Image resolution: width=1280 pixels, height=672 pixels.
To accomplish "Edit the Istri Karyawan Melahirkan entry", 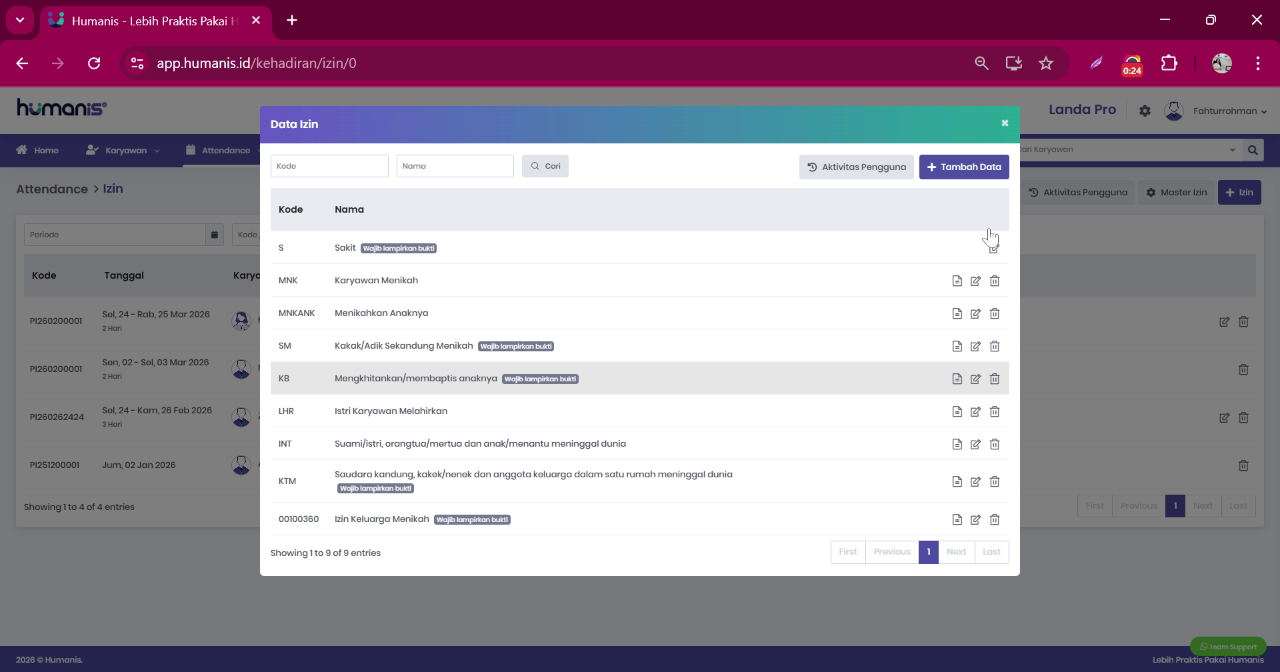I will [x=975, y=411].
